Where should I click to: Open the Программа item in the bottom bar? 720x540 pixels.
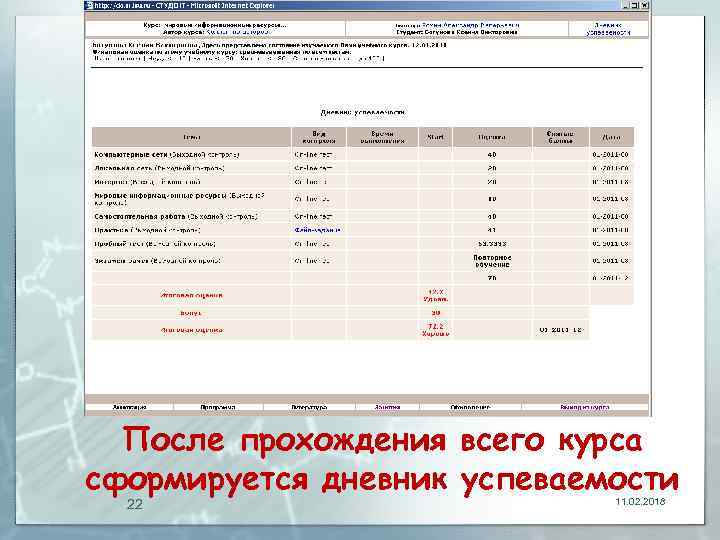218,407
